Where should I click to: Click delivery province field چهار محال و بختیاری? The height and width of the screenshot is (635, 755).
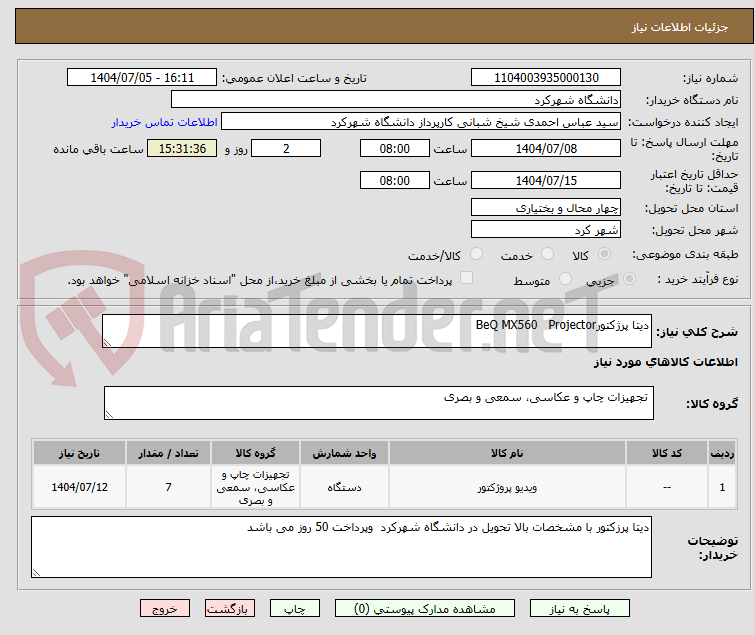546,207
